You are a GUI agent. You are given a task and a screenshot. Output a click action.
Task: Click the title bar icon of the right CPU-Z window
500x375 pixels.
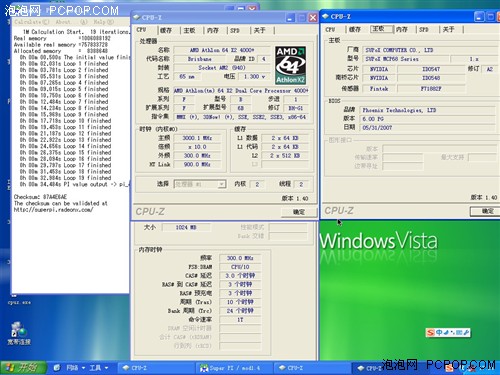[325, 16]
